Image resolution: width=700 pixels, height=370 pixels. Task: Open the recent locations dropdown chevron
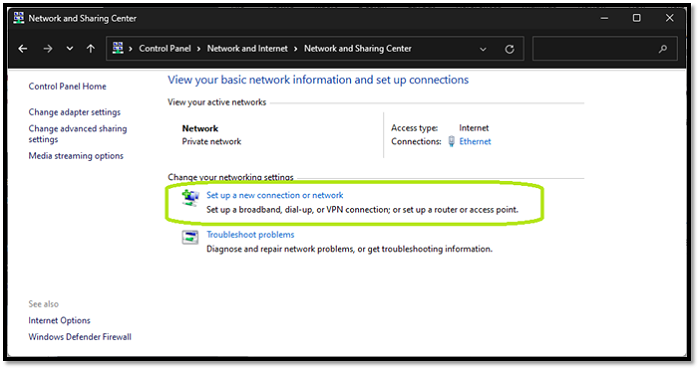(x=70, y=49)
